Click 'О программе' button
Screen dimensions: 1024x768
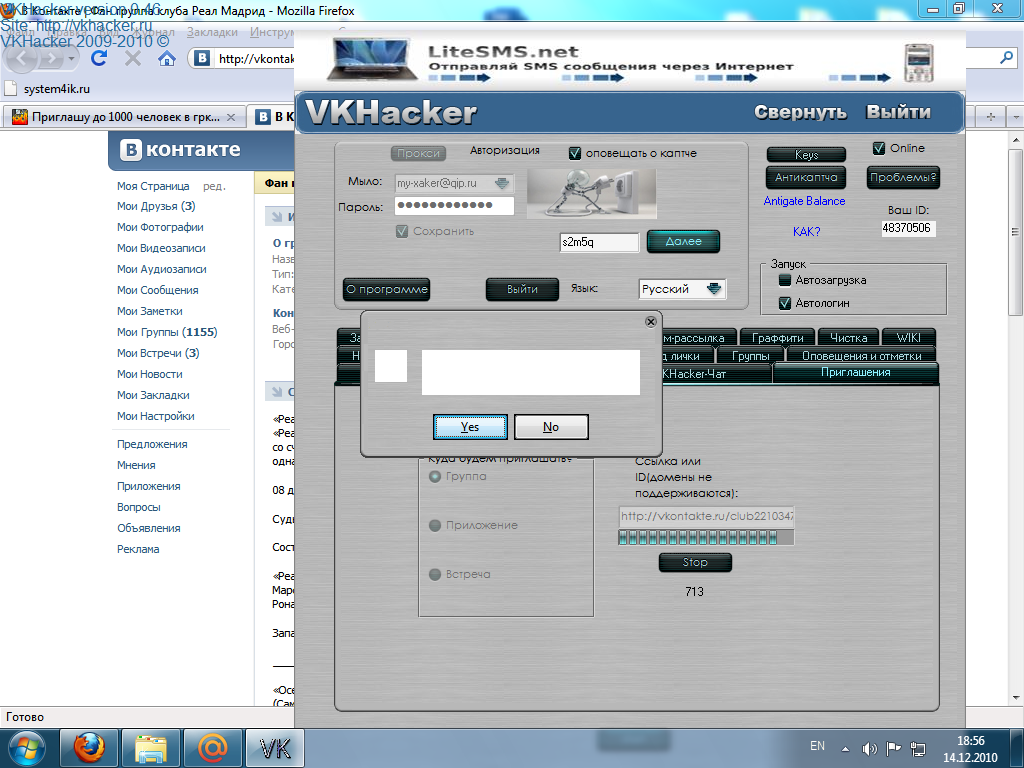click(387, 289)
